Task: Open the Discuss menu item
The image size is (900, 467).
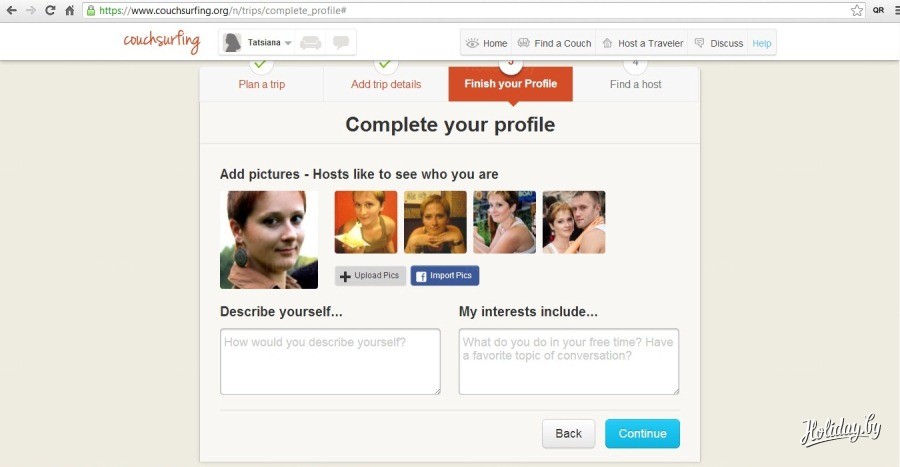Action: pos(719,43)
